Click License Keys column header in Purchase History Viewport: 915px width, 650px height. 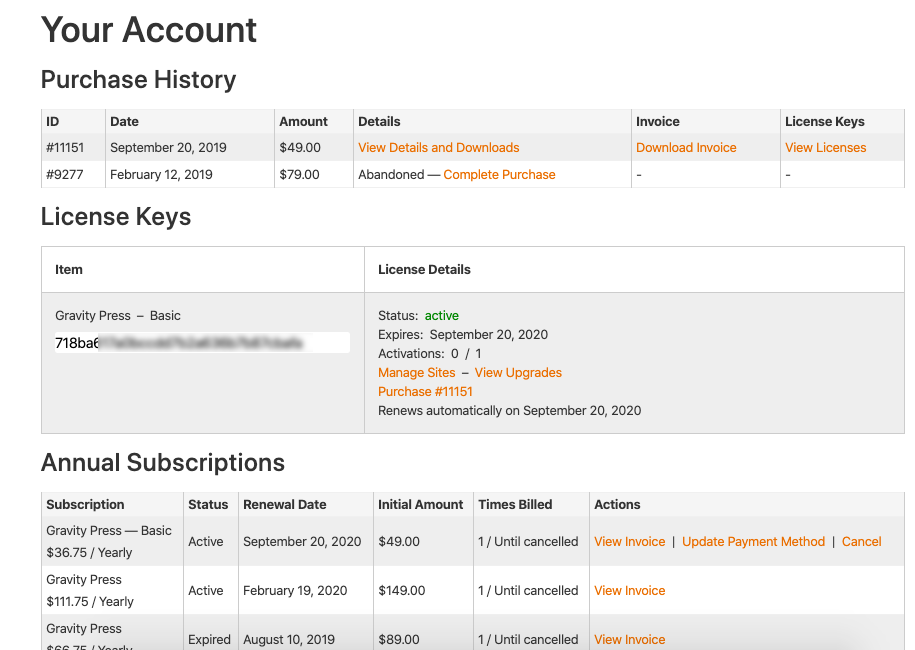(x=825, y=121)
